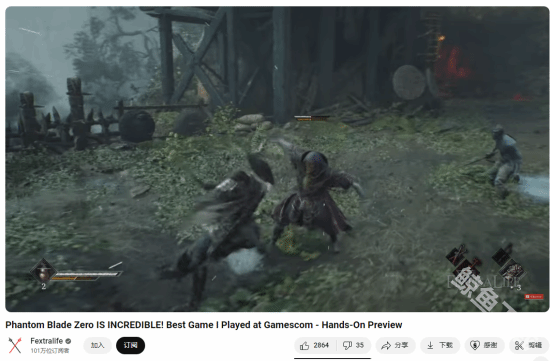
Task: Open the Fextralife channel avatar
Action: 15,345
